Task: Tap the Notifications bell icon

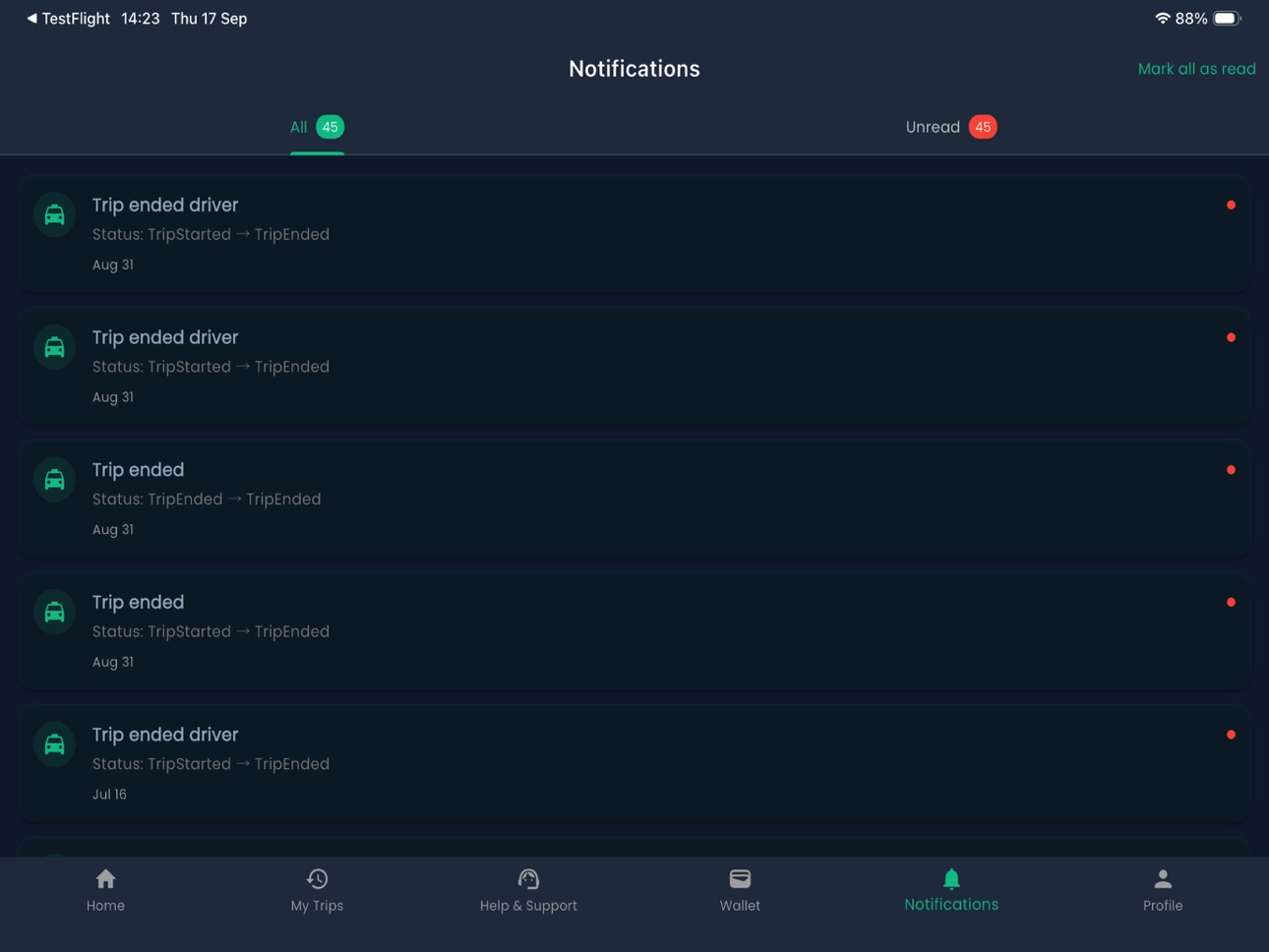Action: 951,878
